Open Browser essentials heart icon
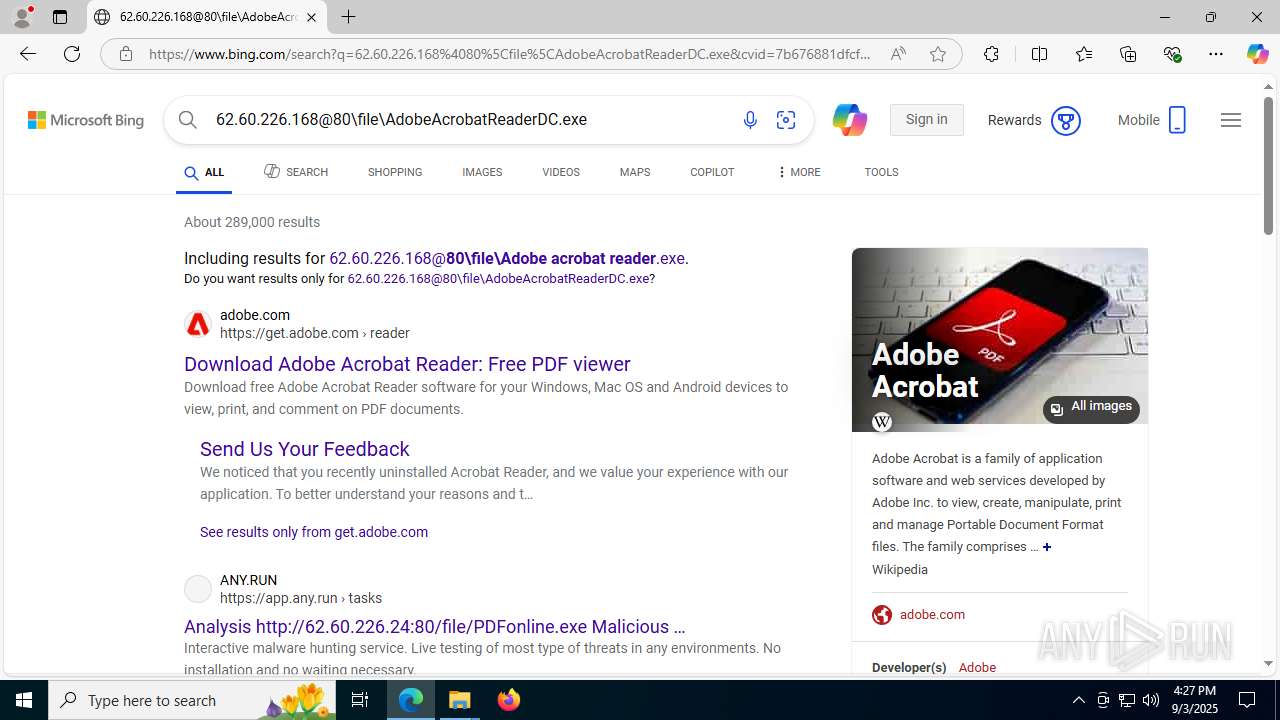Image resolution: width=1280 pixels, height=720 pixels. 1172,54
